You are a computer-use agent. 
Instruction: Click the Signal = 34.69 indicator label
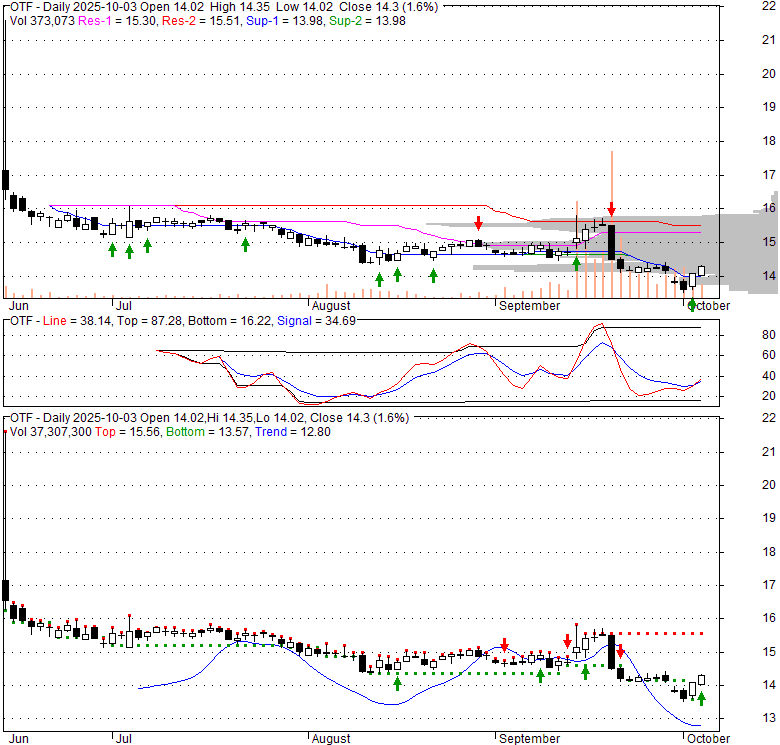[x=316, y=321]
